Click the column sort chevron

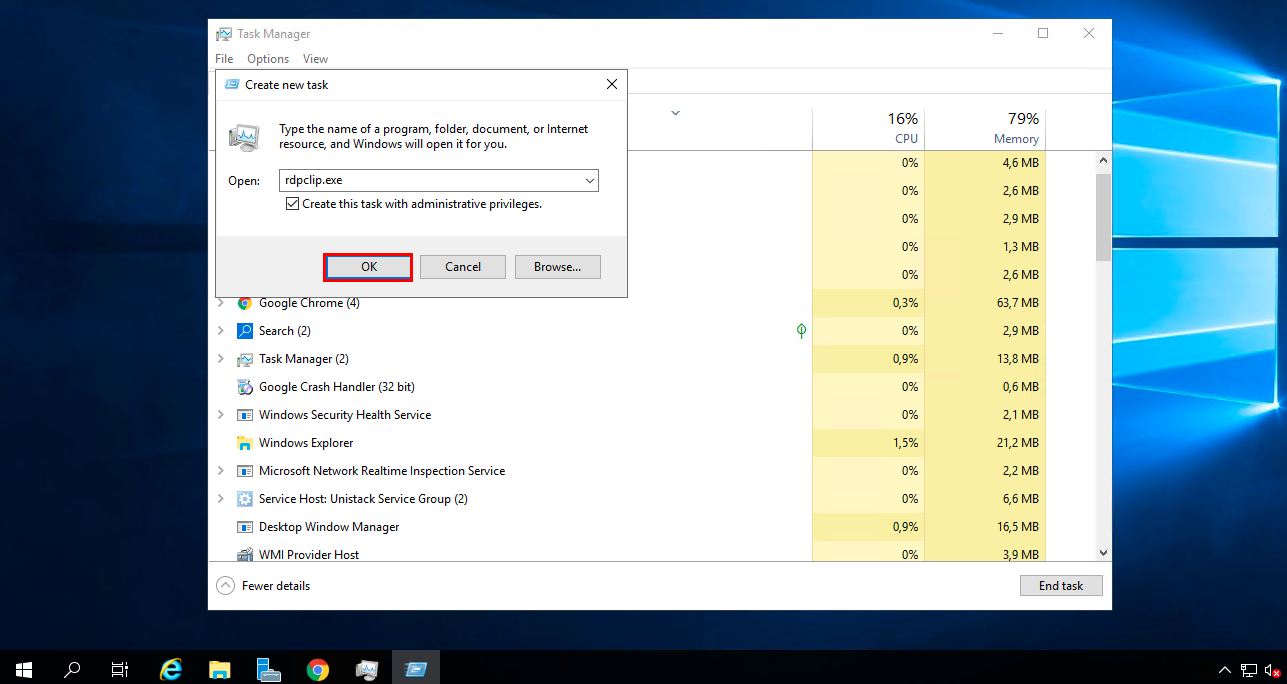[675, 113]
